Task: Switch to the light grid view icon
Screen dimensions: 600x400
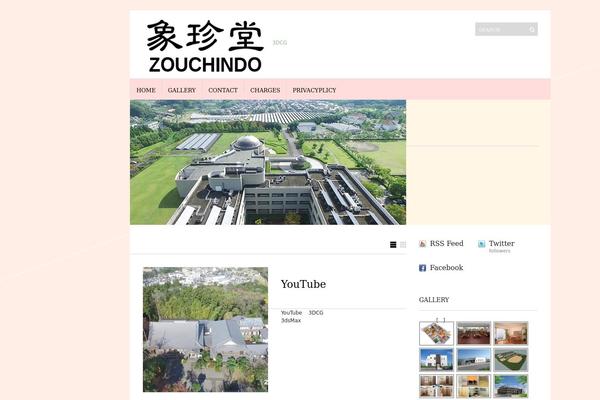Action: pyautogui.click(x=403, y=245)
